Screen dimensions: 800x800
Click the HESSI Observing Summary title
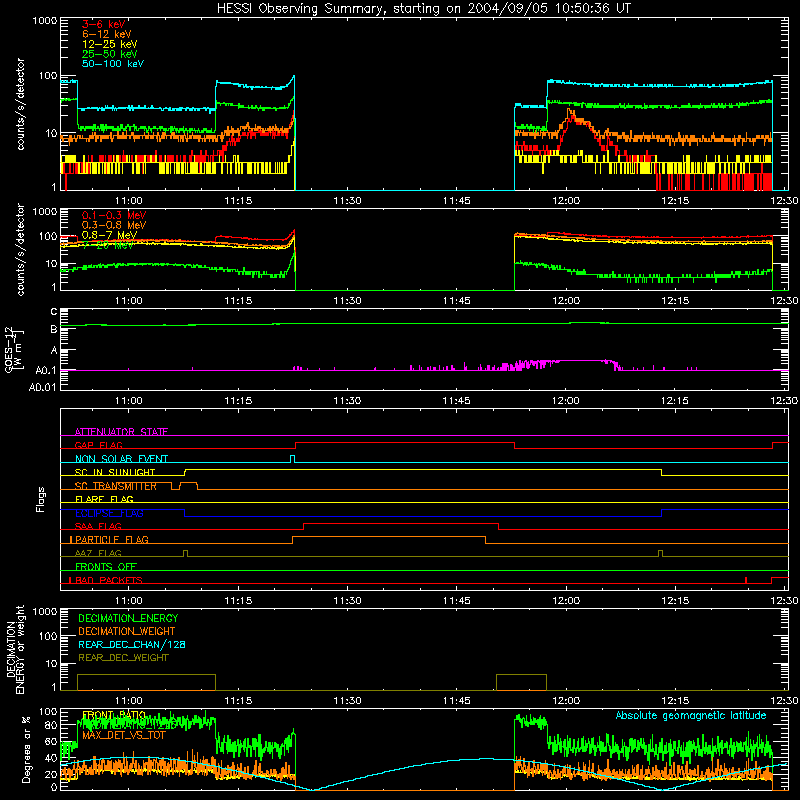[423, 9]
